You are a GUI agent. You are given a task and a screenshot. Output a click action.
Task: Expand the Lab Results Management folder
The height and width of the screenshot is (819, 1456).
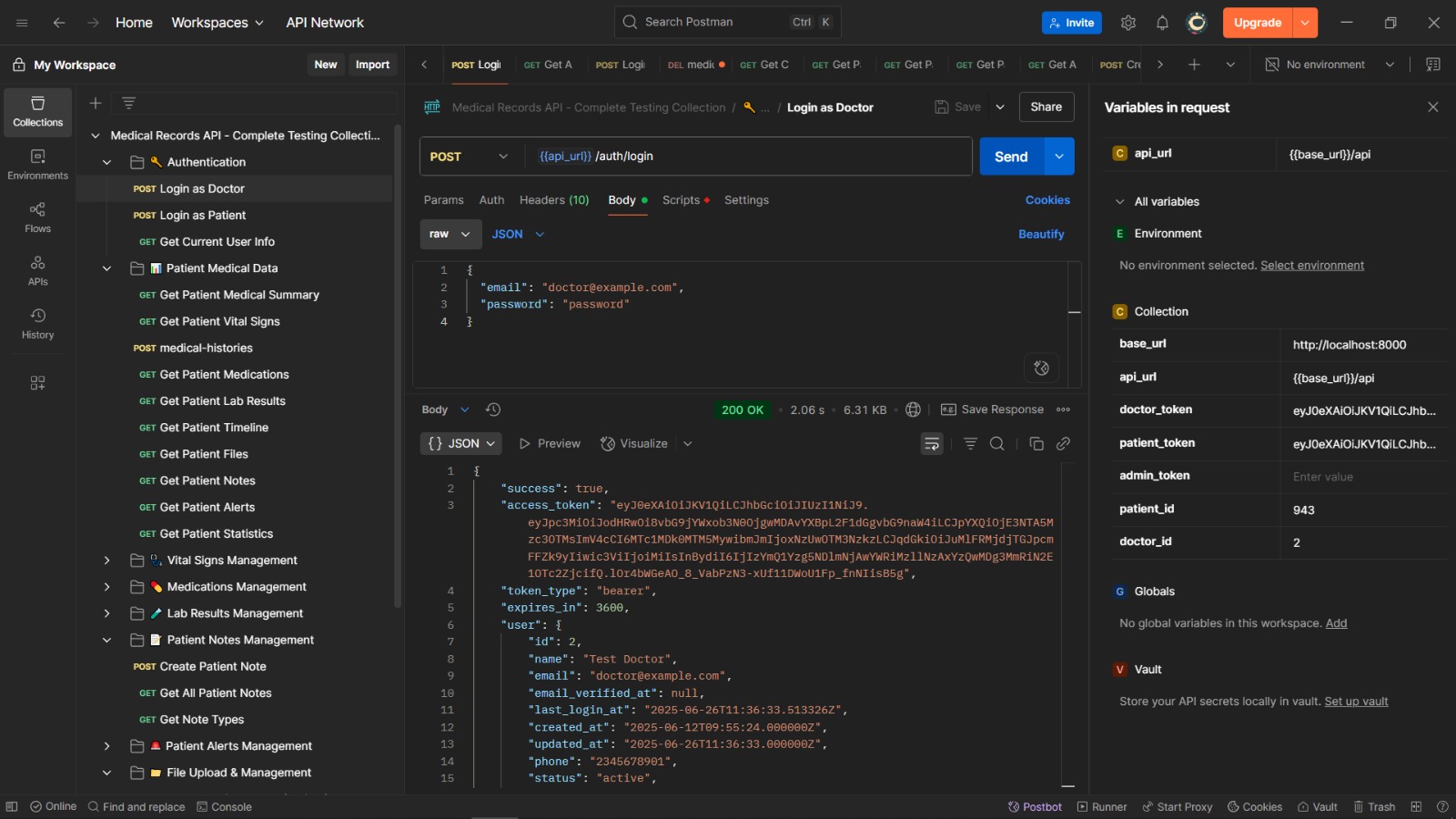pyautogui.click(x=106, y=613)
